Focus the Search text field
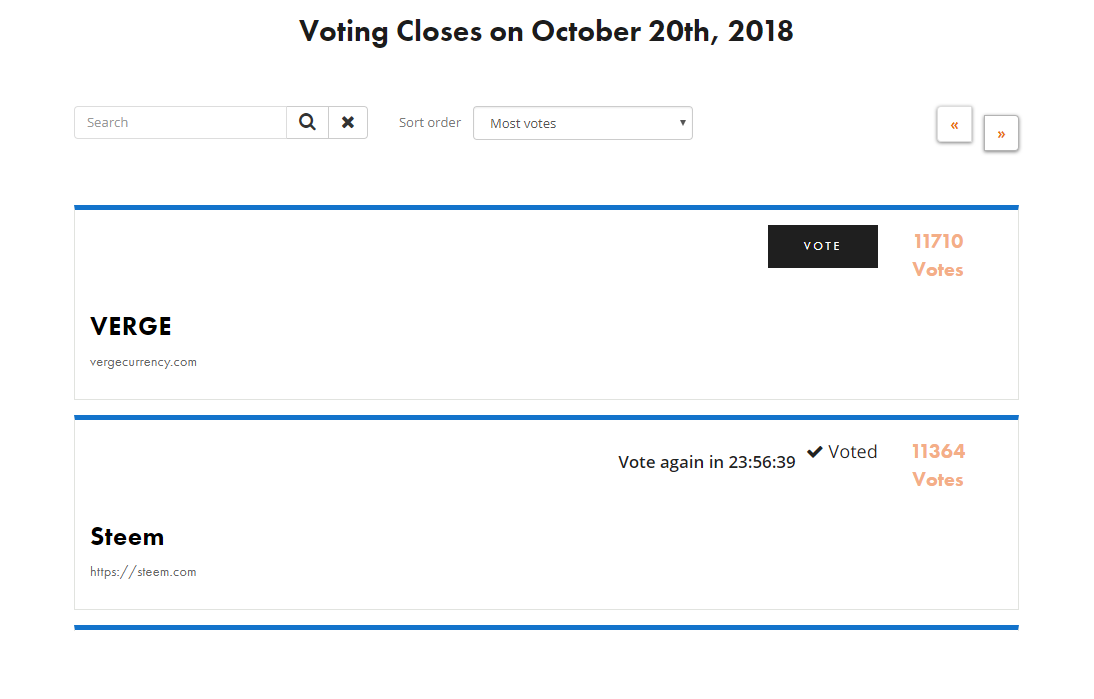1094x699 pixels. (181, 122)
